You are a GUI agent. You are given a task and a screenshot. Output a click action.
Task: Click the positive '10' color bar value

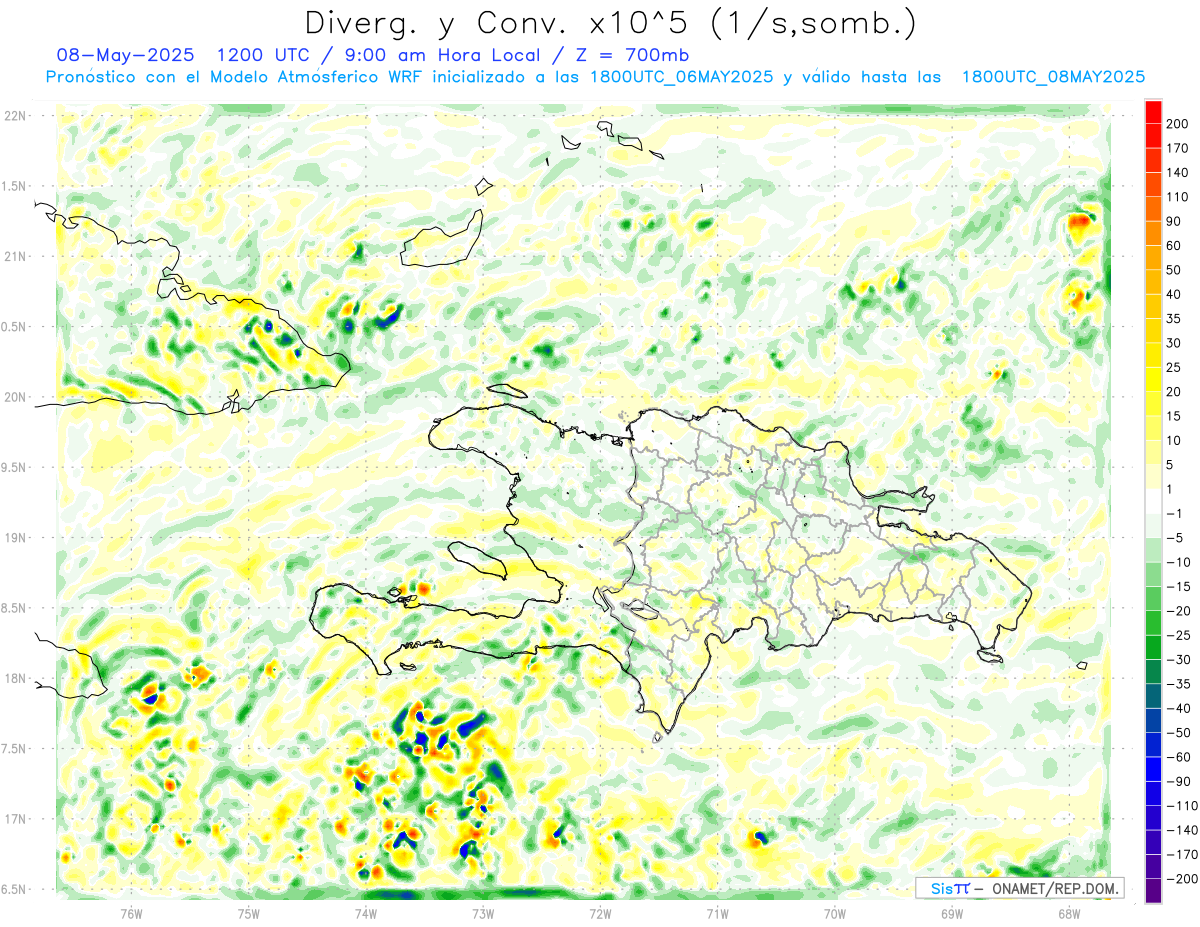(1174, 441)
